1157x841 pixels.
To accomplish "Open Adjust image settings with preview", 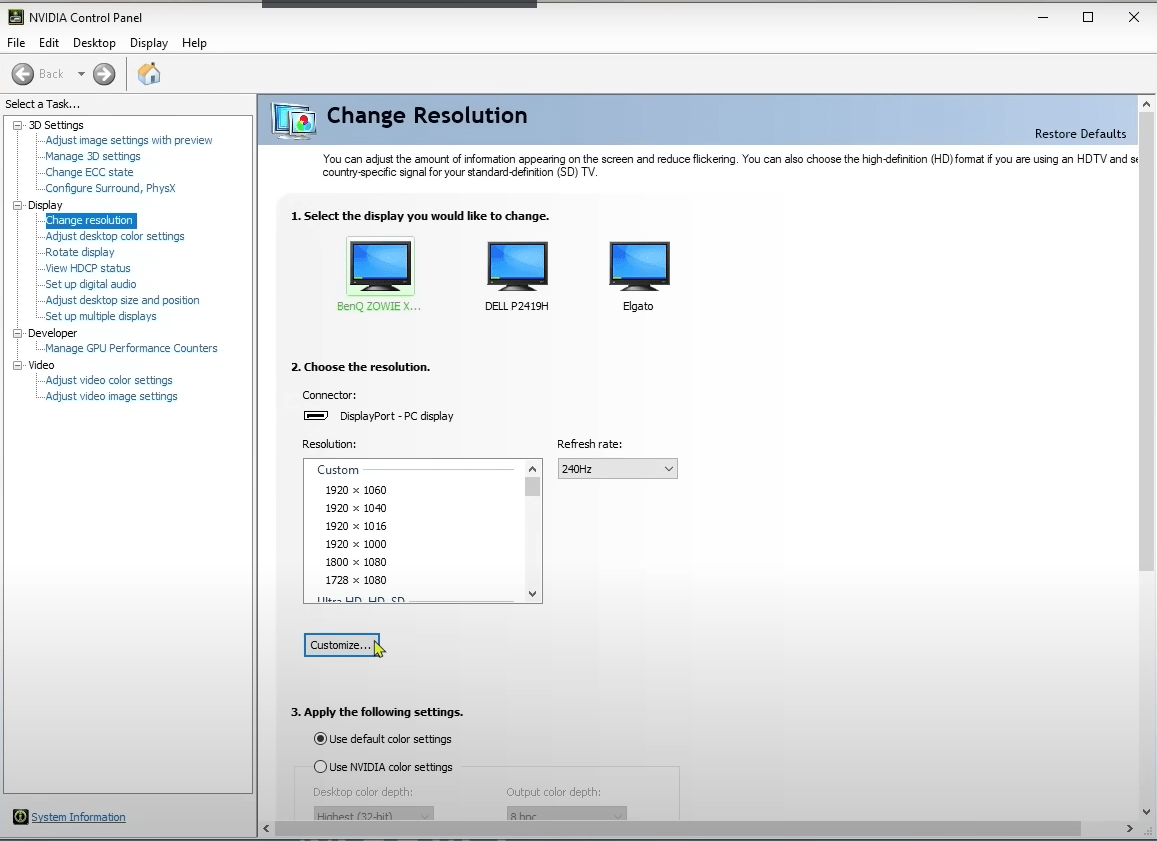I will pos(129,140).
